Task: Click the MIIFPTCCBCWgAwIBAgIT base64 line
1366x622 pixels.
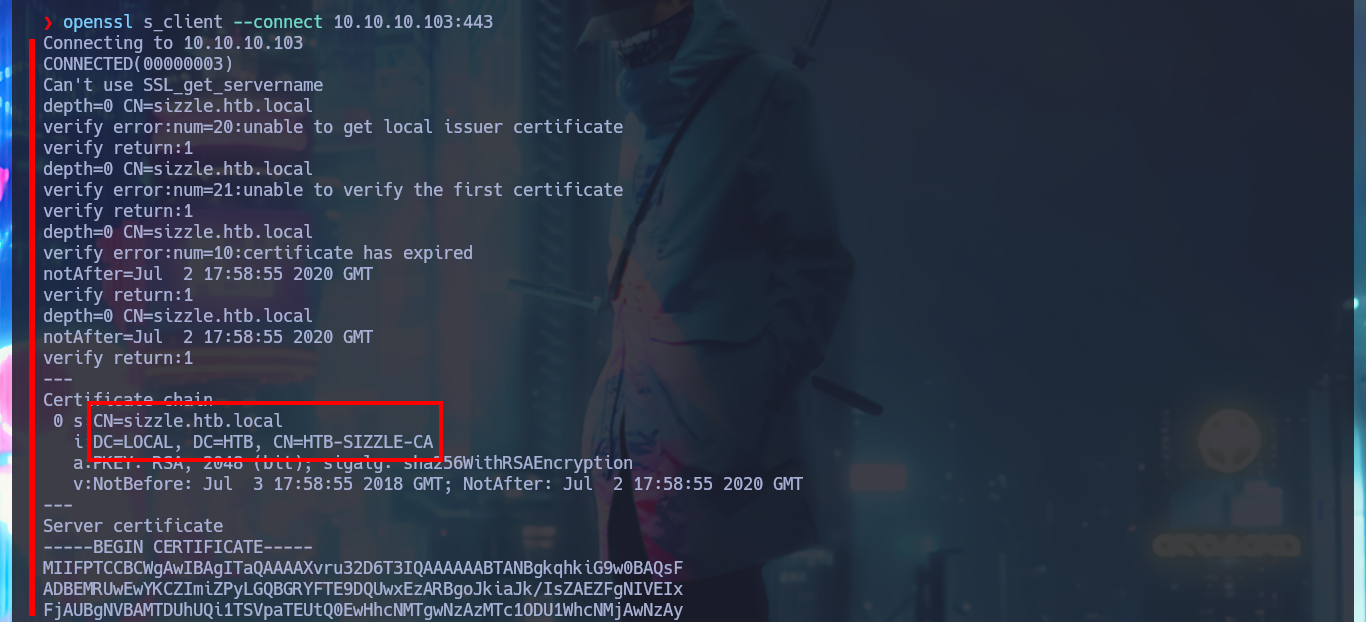Action: [x=363, y=568]
